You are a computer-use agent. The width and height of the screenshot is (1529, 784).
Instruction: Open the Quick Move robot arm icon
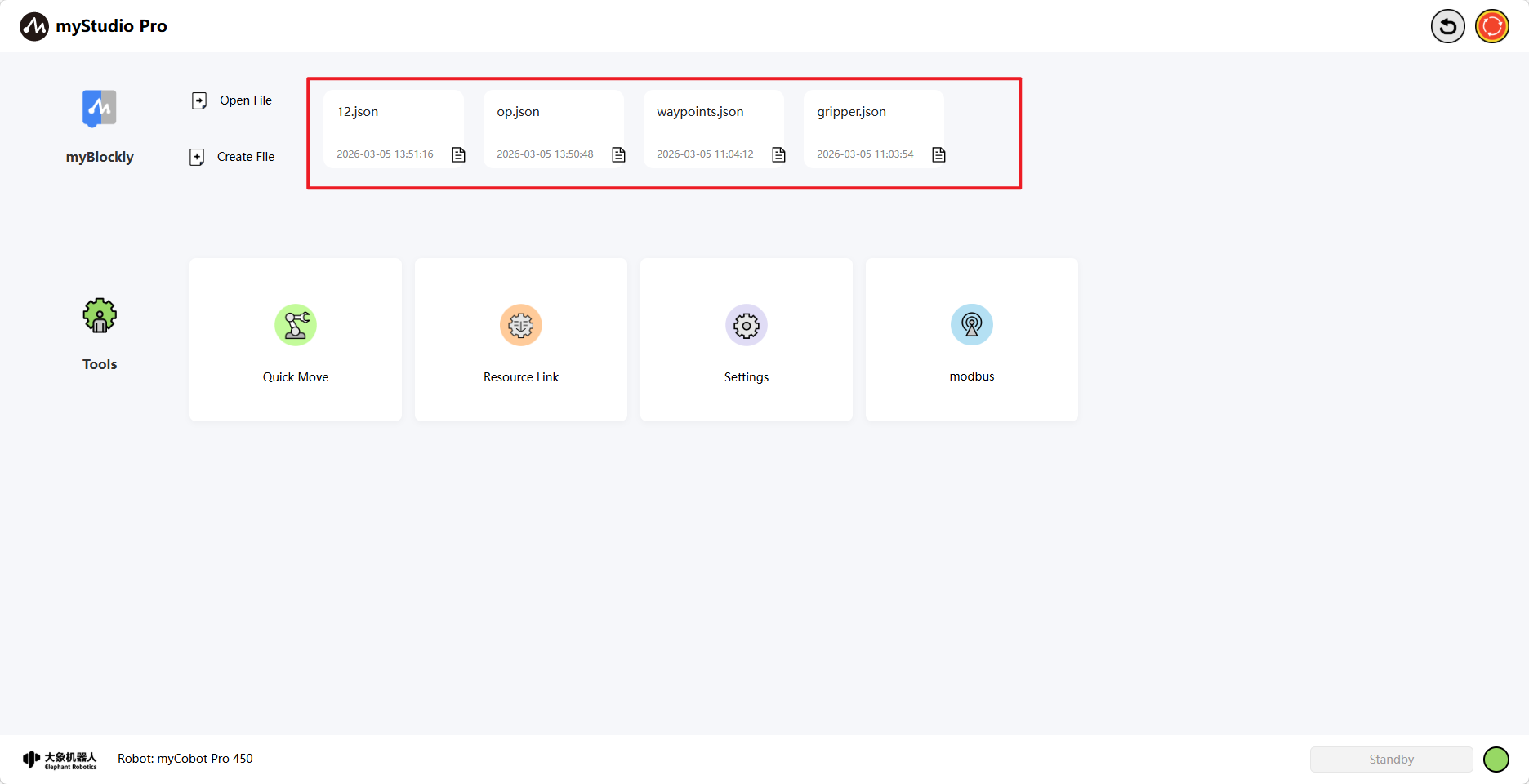tap(296, 325)
